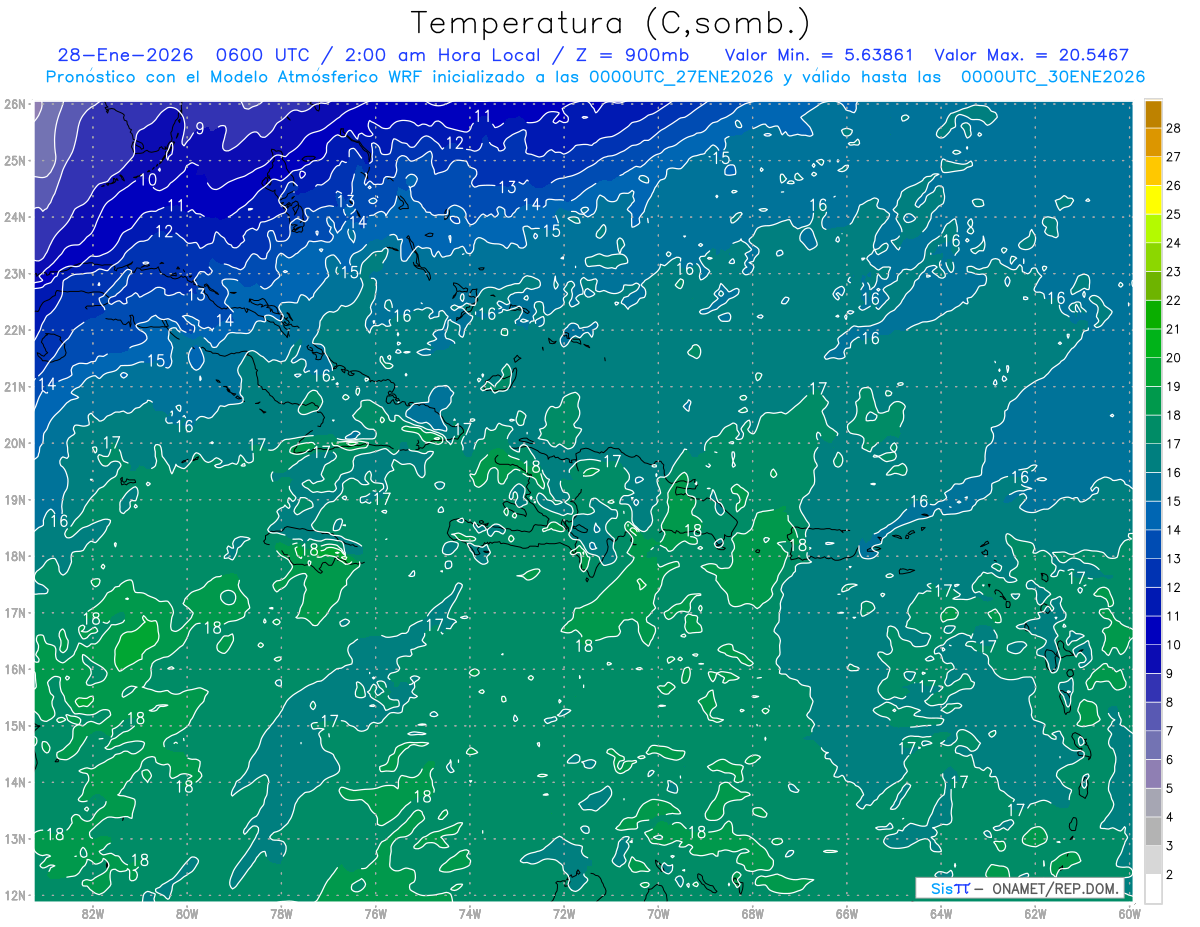This screenshot has height=927, width=1200.
Task: Click the "70W" longitude axis label
Action: 658,913
